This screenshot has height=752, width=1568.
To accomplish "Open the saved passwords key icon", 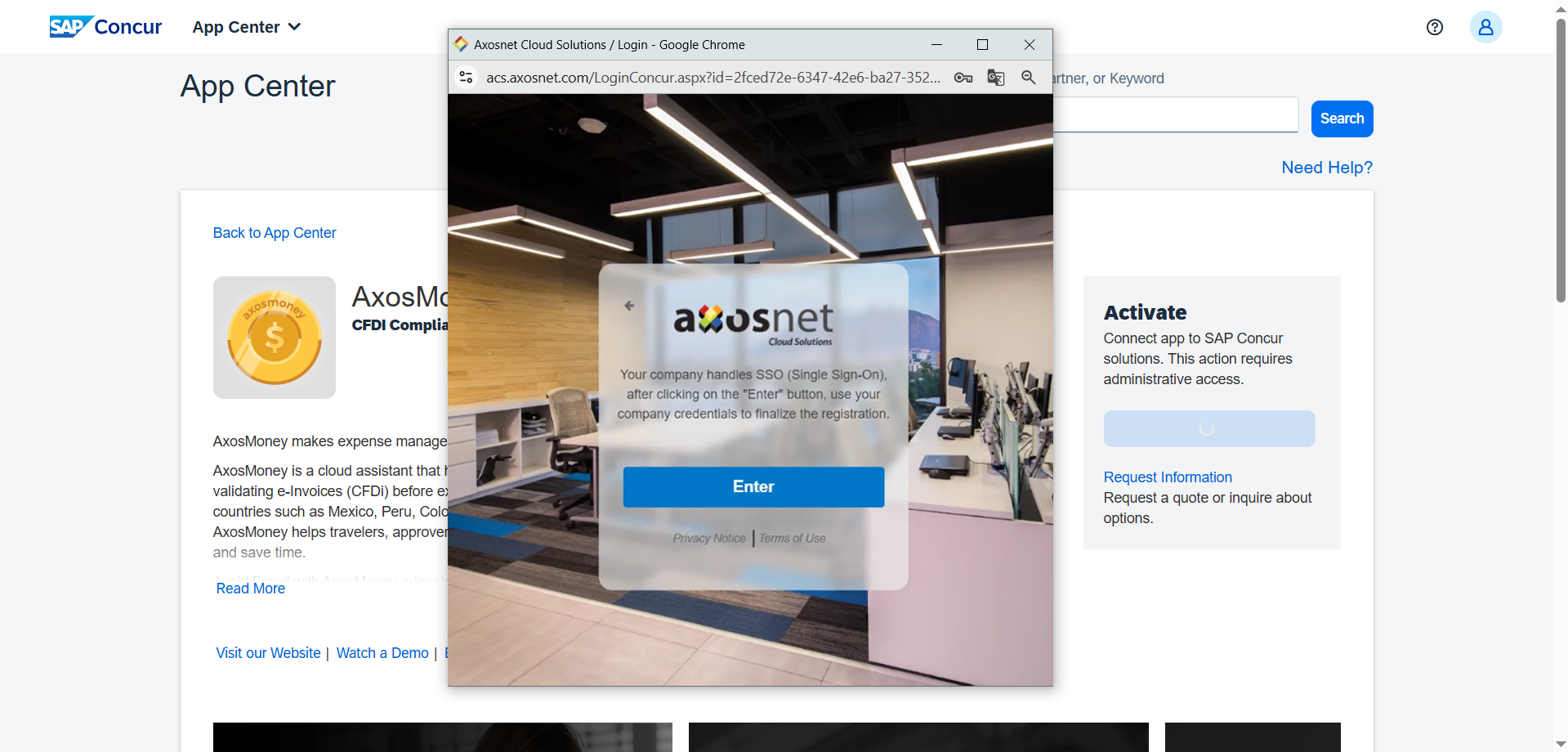I will click(x=963, y=78).
